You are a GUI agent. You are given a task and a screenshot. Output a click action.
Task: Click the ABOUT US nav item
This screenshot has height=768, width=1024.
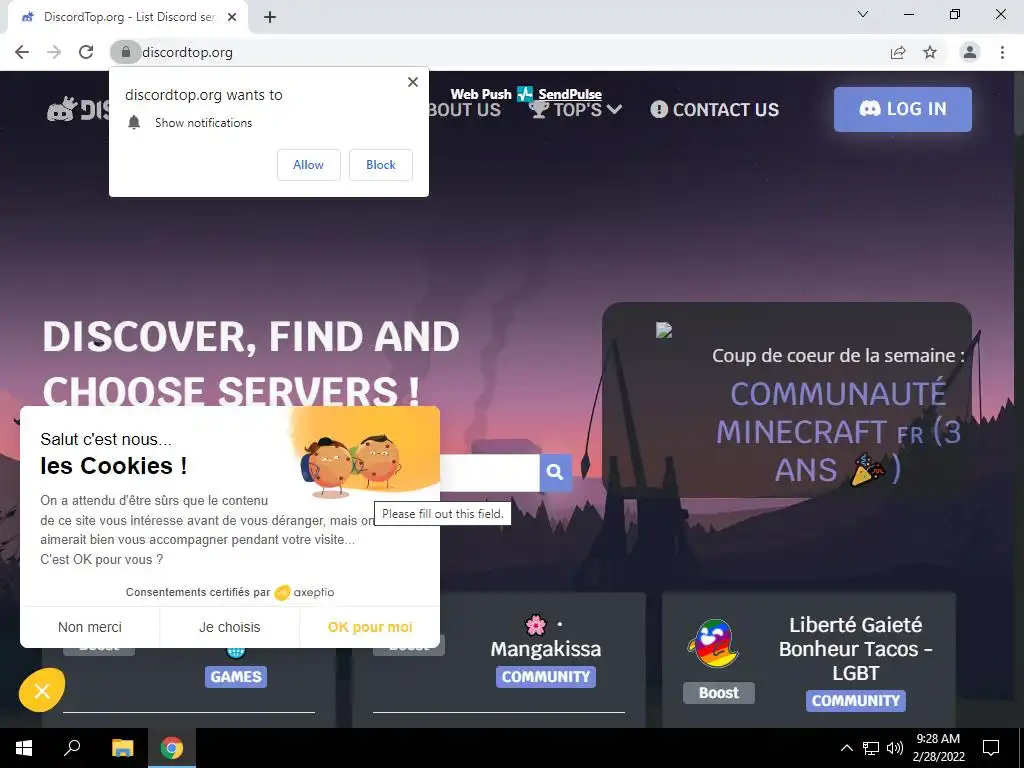coord(464,110)
